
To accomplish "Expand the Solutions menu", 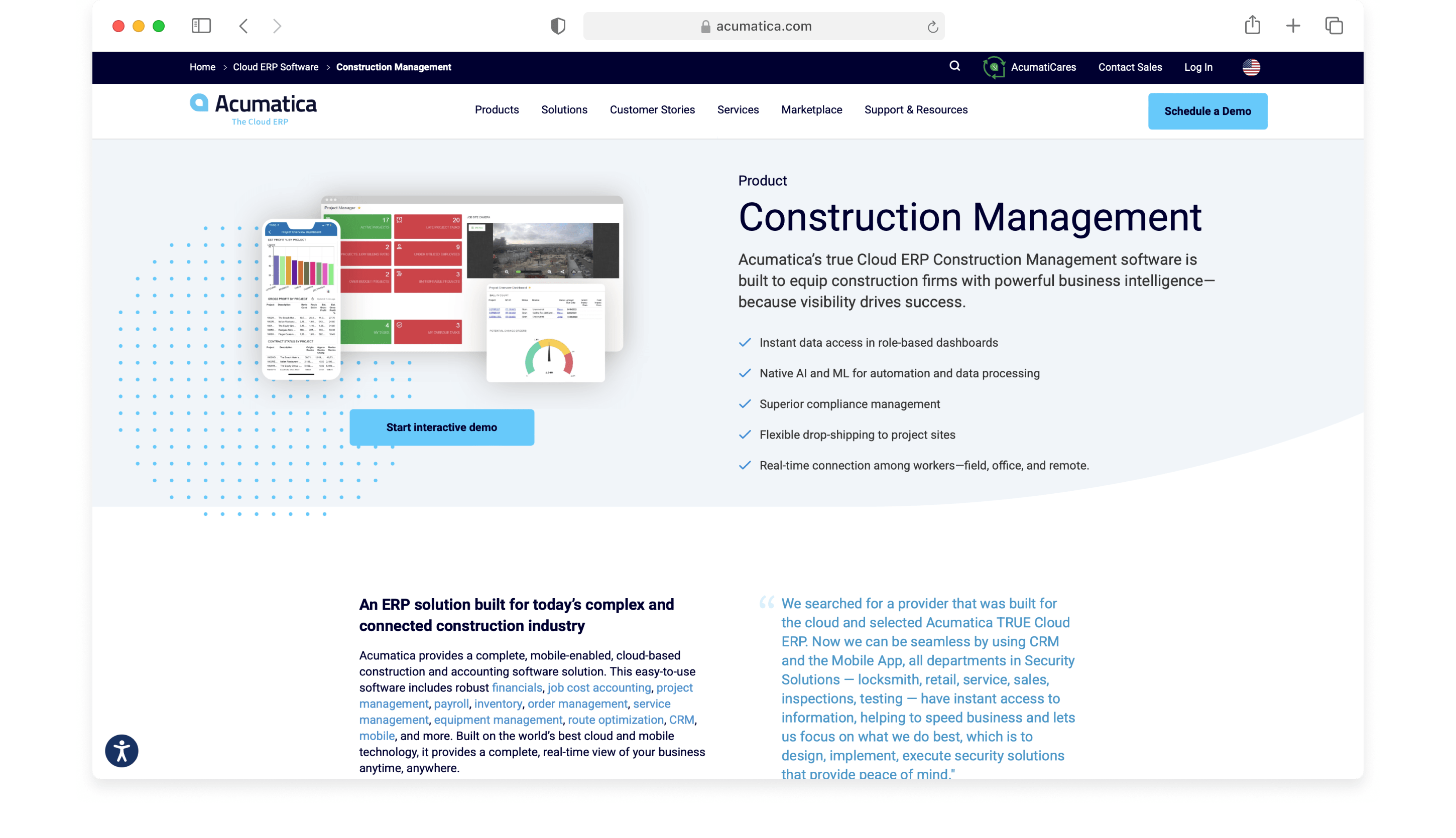I will coord(564,110).
